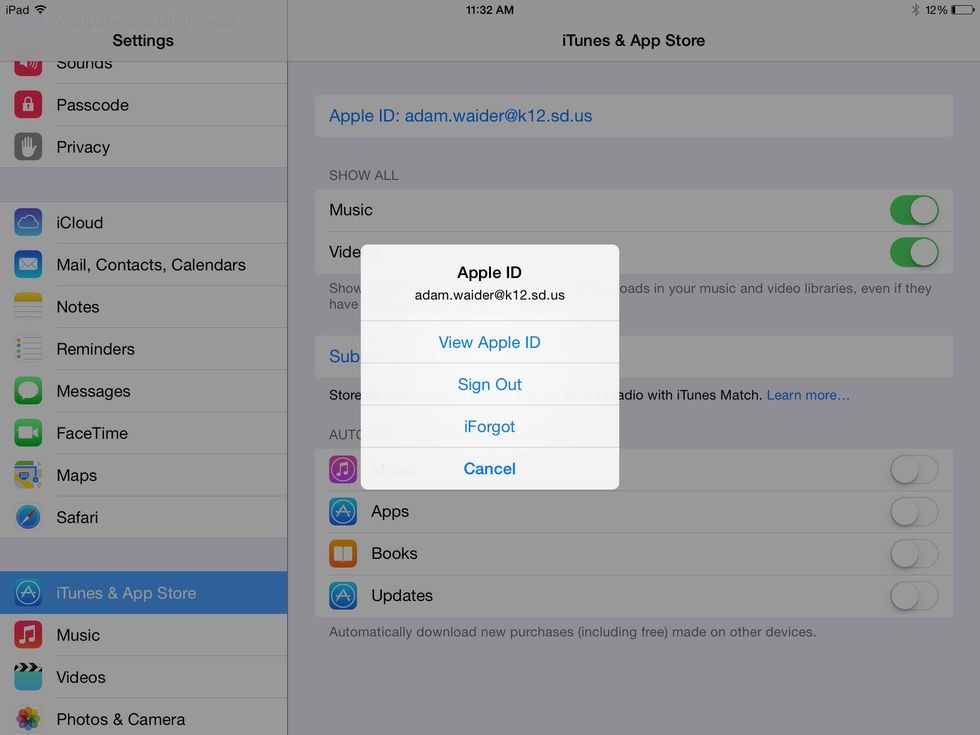980x735 pixels.
Task: Tap the Messages bubble icon
Action: tap(28, 391)
